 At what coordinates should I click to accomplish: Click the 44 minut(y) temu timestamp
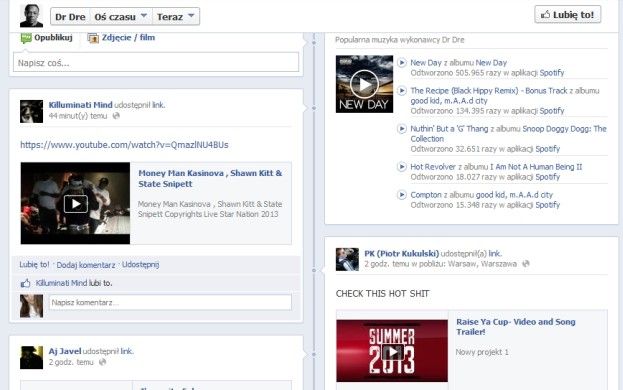[78, 116]
